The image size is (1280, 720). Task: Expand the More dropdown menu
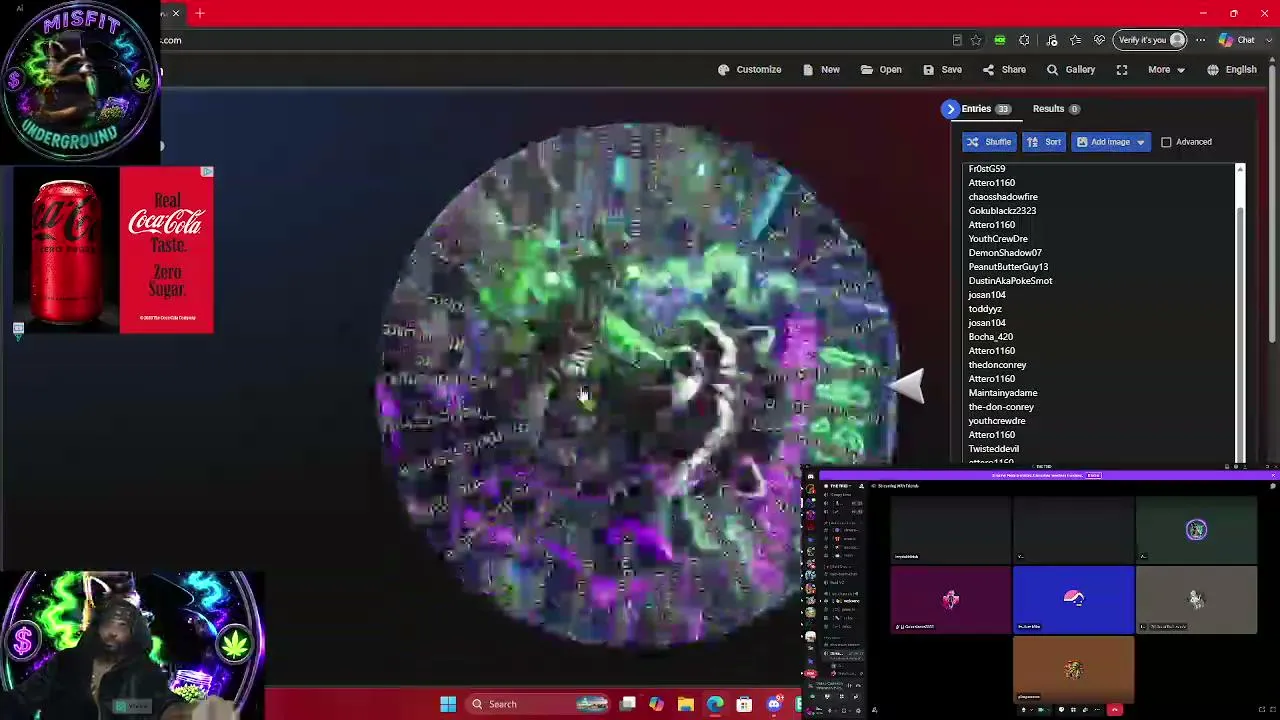point(1166,70)
